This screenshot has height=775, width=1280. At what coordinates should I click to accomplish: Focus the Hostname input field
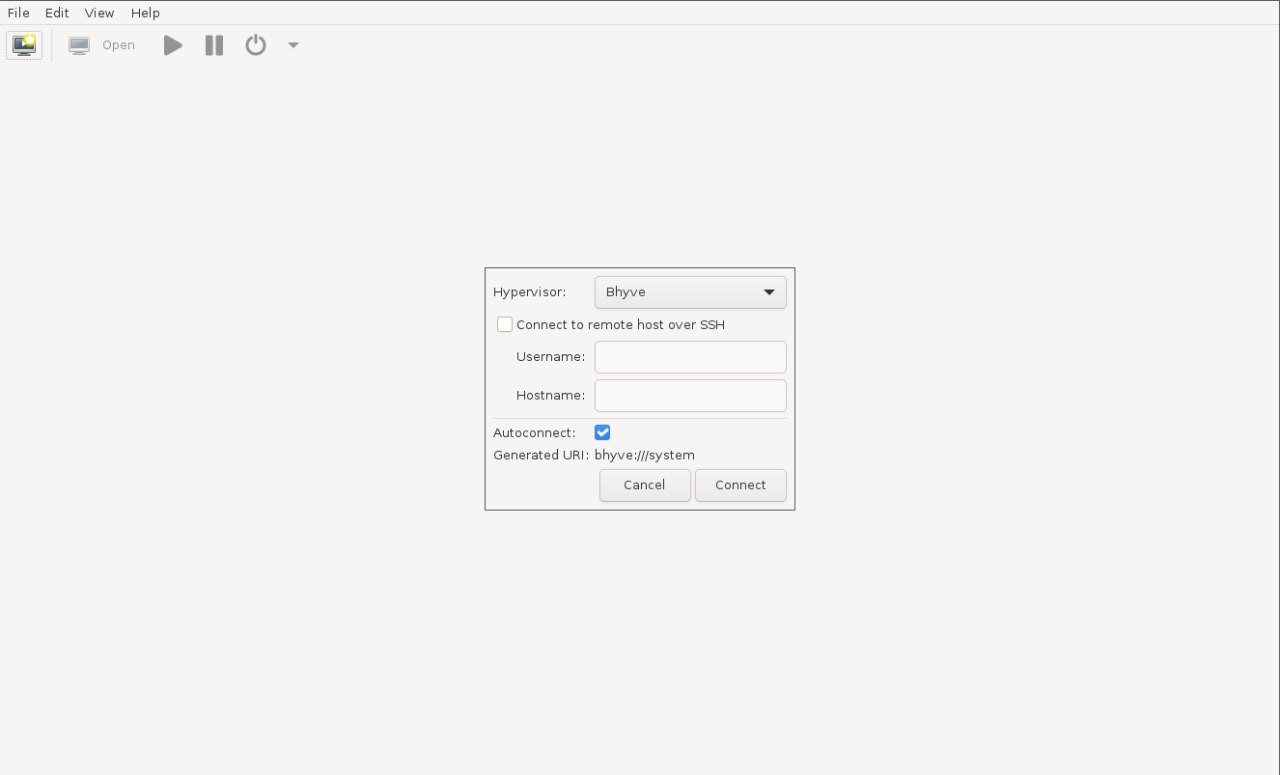[x=690, y=395]
